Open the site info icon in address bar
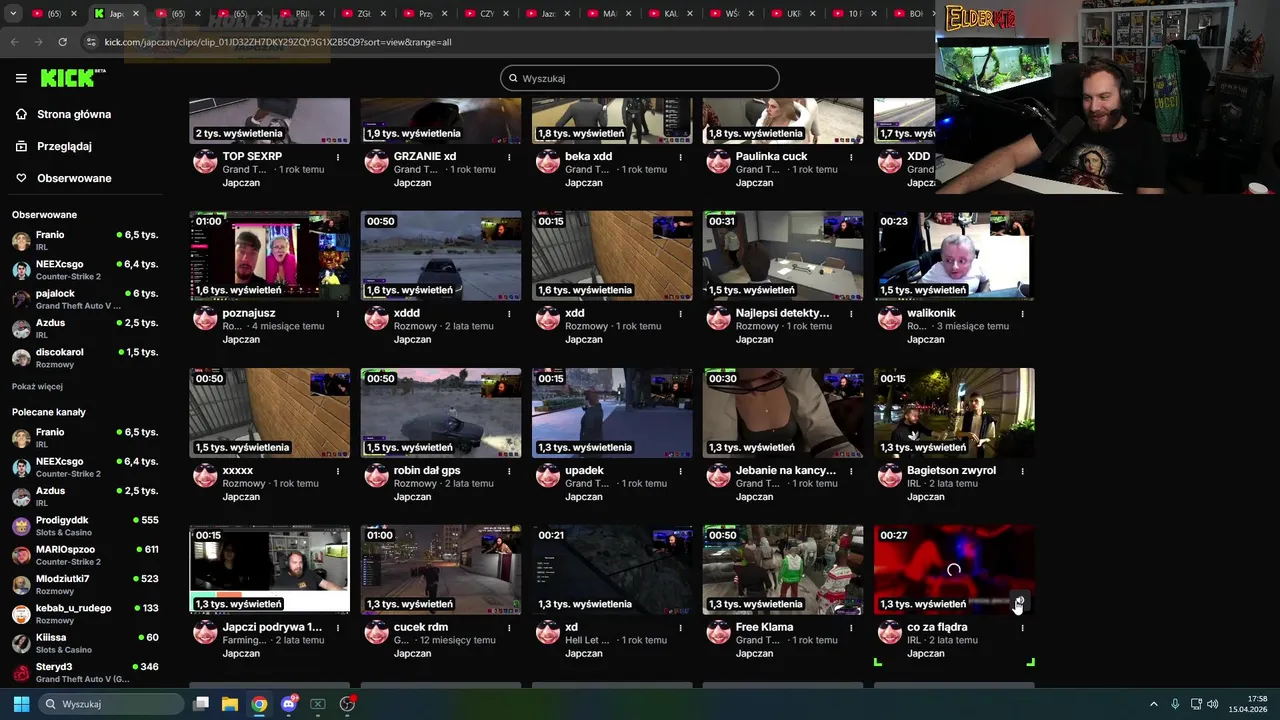The height and width of the screenshot is (720, 1280). 91,42
